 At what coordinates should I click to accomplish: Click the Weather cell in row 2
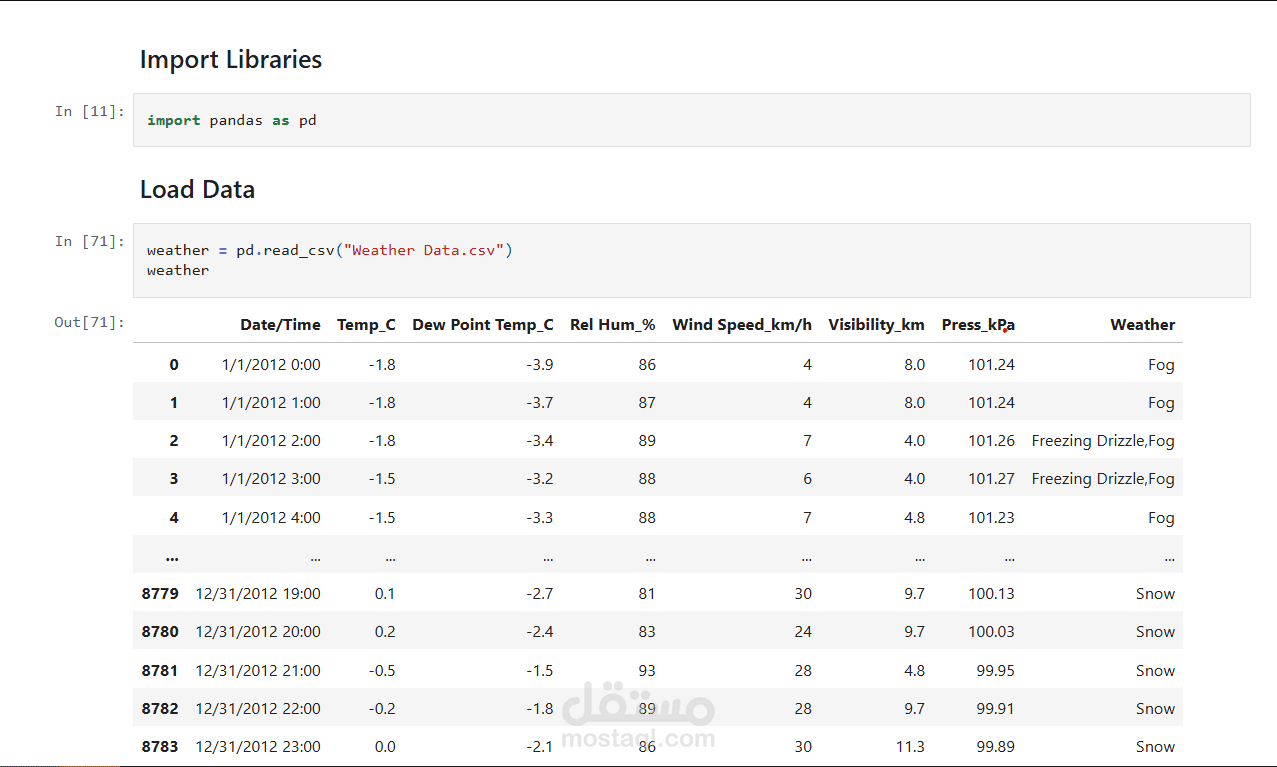1103,441
